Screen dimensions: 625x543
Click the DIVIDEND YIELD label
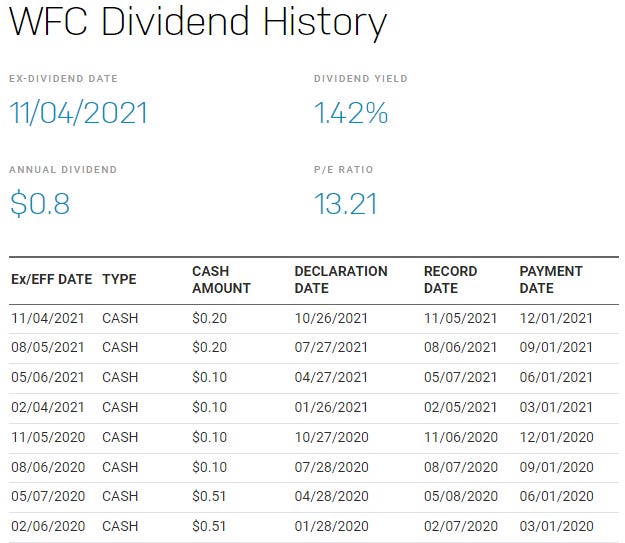click(x=361, y=79)
